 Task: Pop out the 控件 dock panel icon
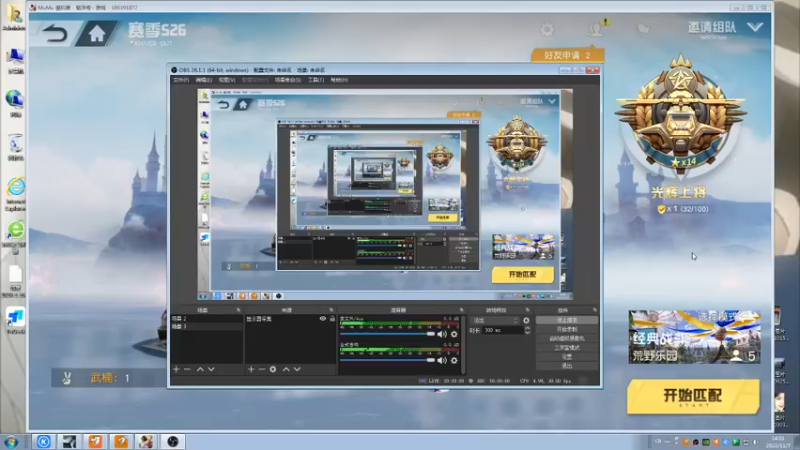(594, 310)
